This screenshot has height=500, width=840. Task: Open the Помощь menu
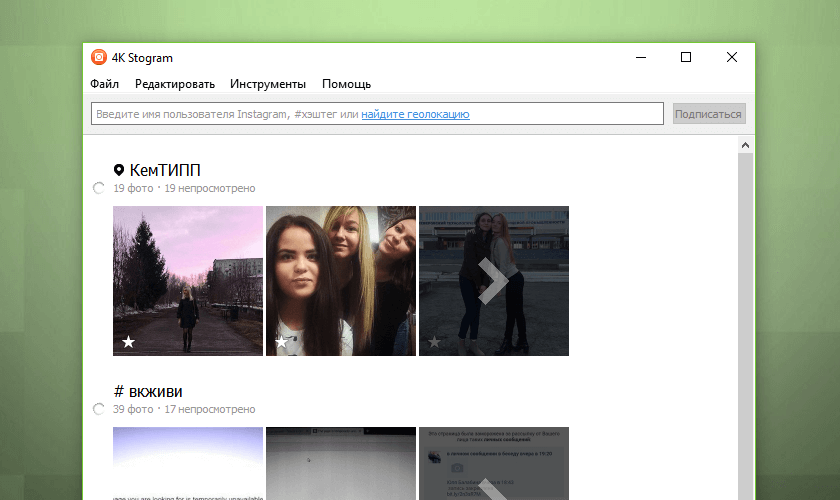[x=346, y=84]
